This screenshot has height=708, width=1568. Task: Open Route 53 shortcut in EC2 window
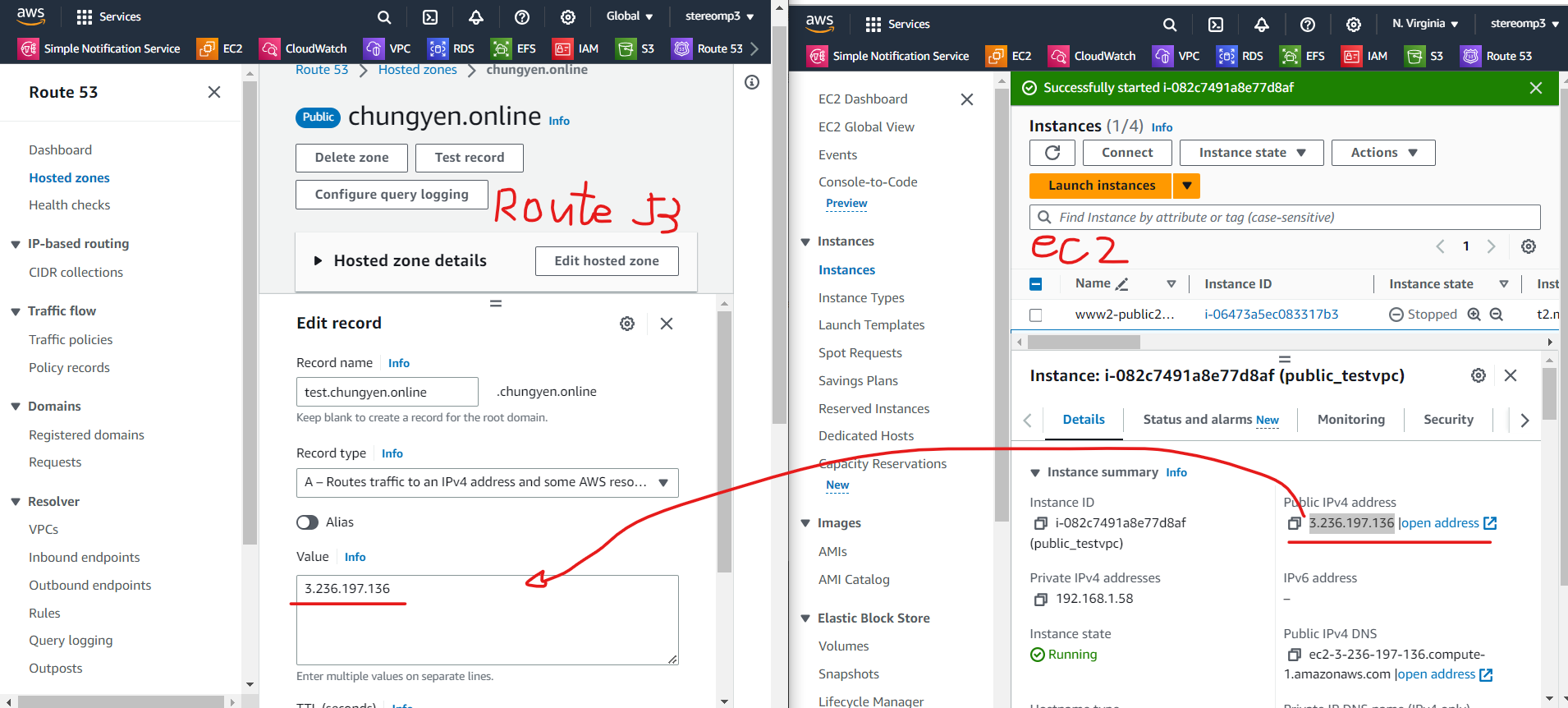[1496, 56]
